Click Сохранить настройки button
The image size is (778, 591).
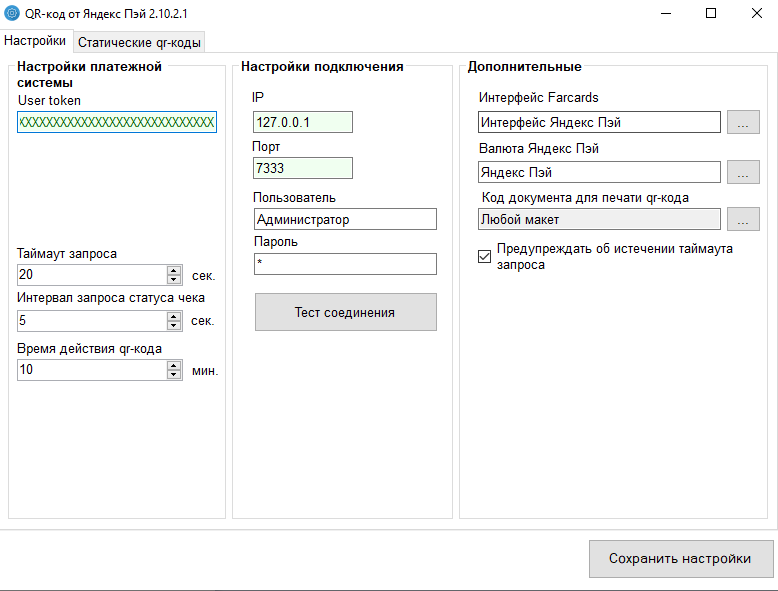(x=680, y=559)
